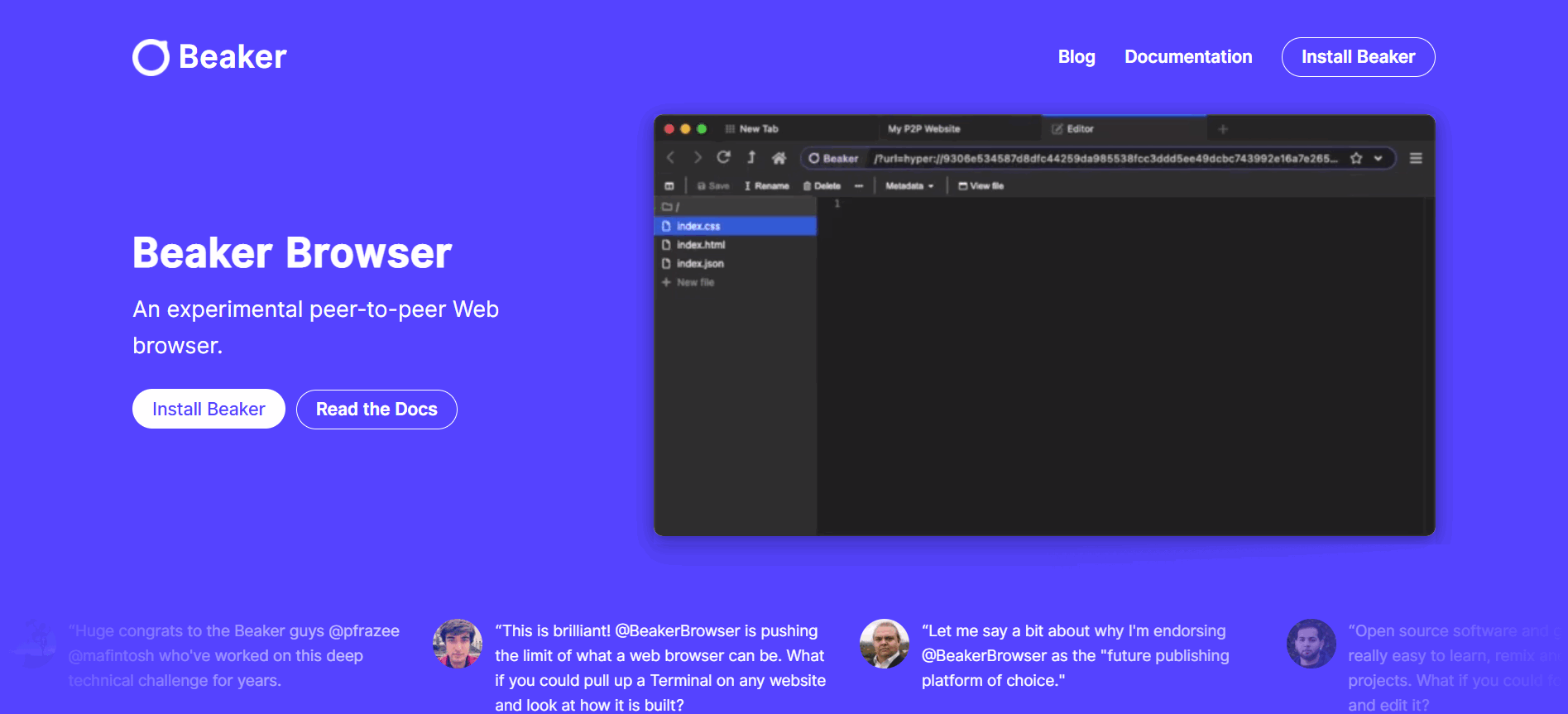Screen dimensions: 1568x714
Task: Click the forward arrow in the demo browser
Action: point(698,157)
